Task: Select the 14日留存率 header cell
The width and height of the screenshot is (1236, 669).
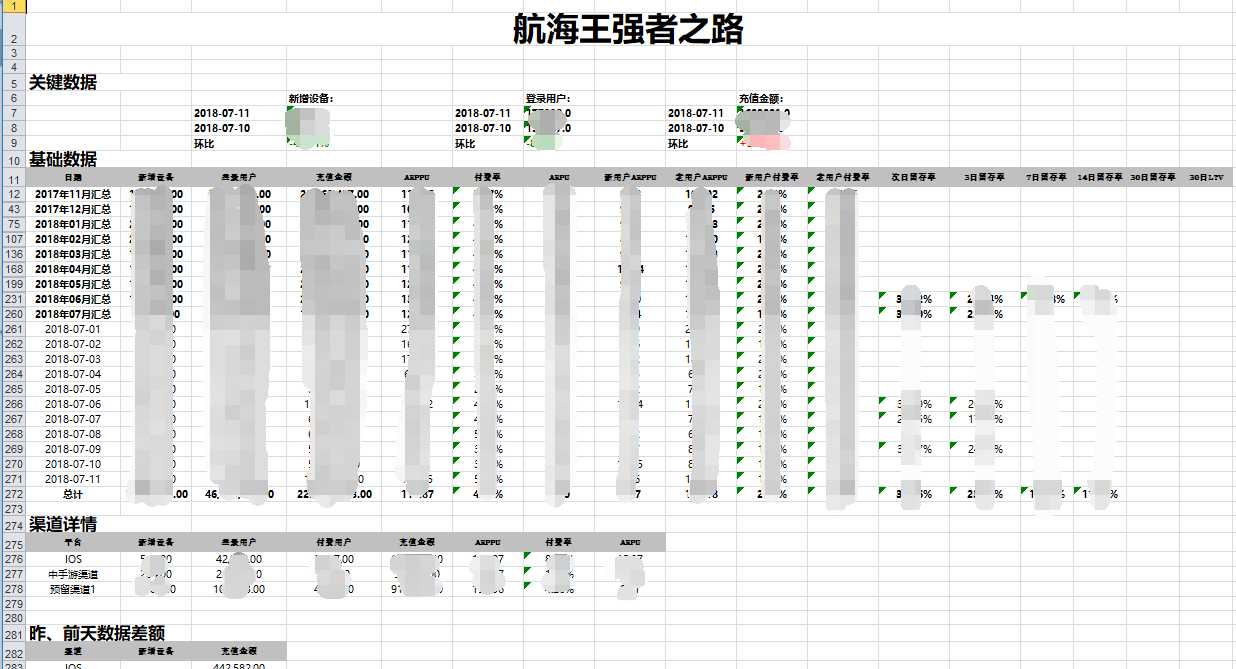Action: tap(1099, 178)
